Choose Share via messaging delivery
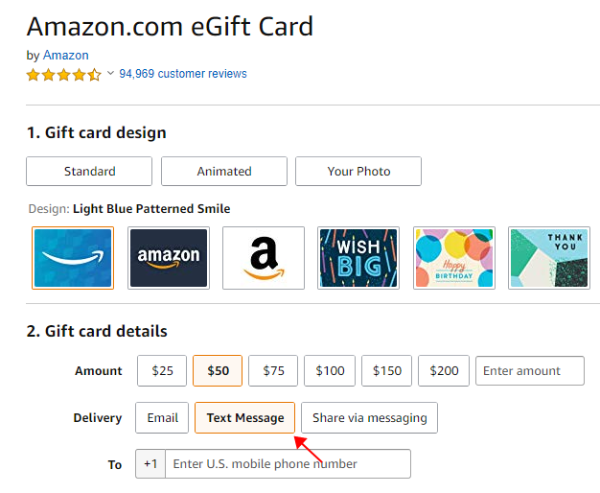Viewport: 600px width, 493px height. tap(369, 418)
